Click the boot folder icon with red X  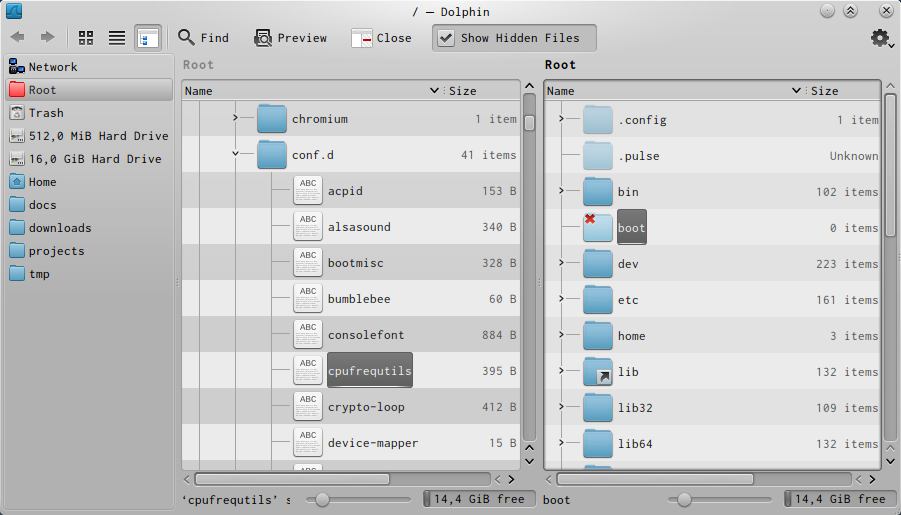598,226
